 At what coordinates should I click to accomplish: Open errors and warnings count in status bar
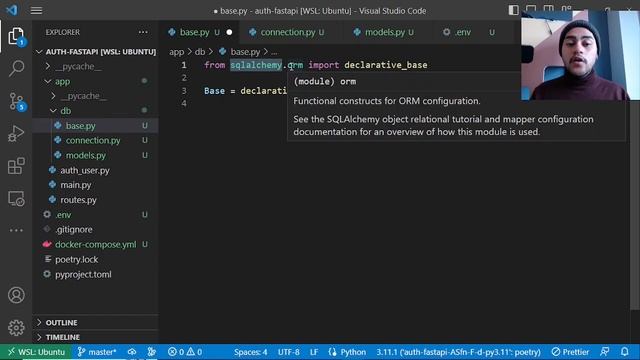[x=185, y=352]
